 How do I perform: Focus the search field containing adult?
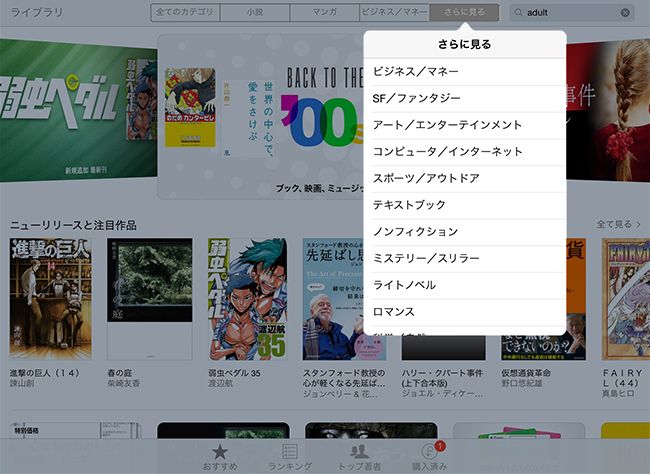(x=572, y=13)
